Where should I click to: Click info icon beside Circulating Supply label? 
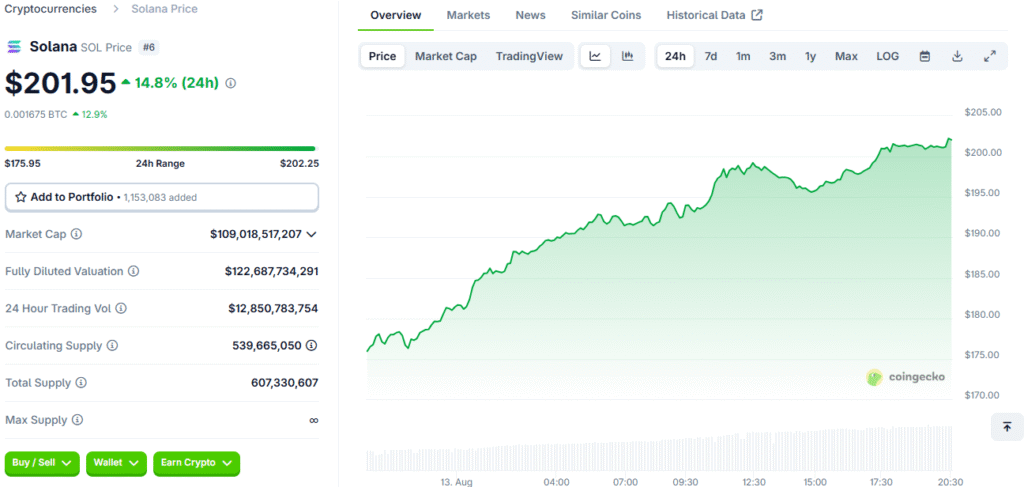click(112, 345)
